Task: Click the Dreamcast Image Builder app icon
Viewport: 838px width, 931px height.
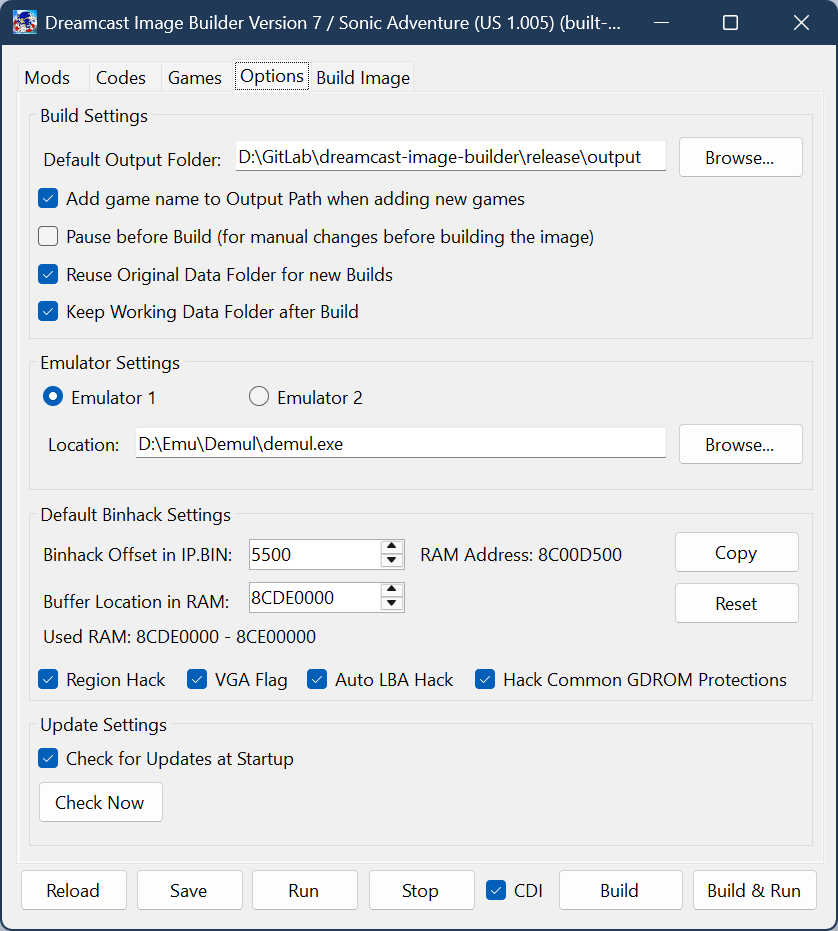Action: [x=25, y=22]
